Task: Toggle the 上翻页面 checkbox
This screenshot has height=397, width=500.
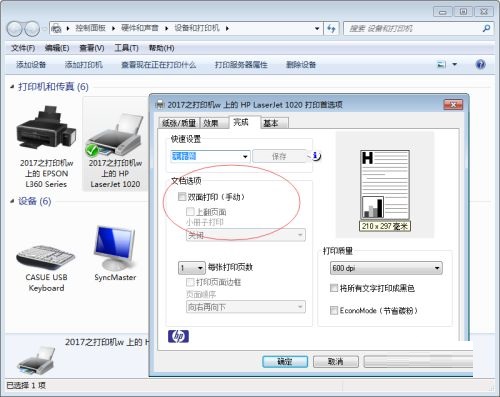Action: pos(190,211)
